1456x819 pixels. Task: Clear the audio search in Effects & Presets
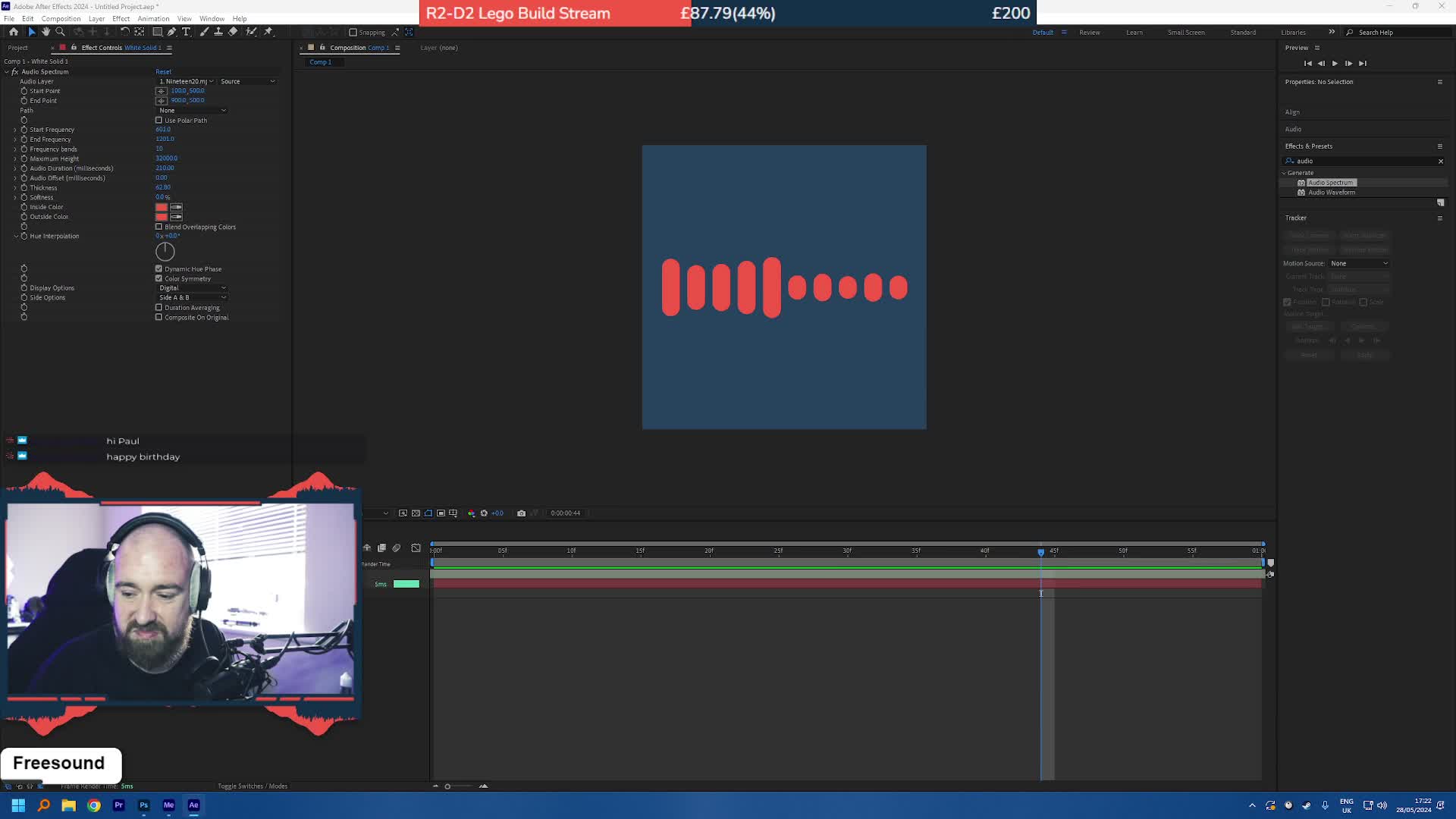1441,161
